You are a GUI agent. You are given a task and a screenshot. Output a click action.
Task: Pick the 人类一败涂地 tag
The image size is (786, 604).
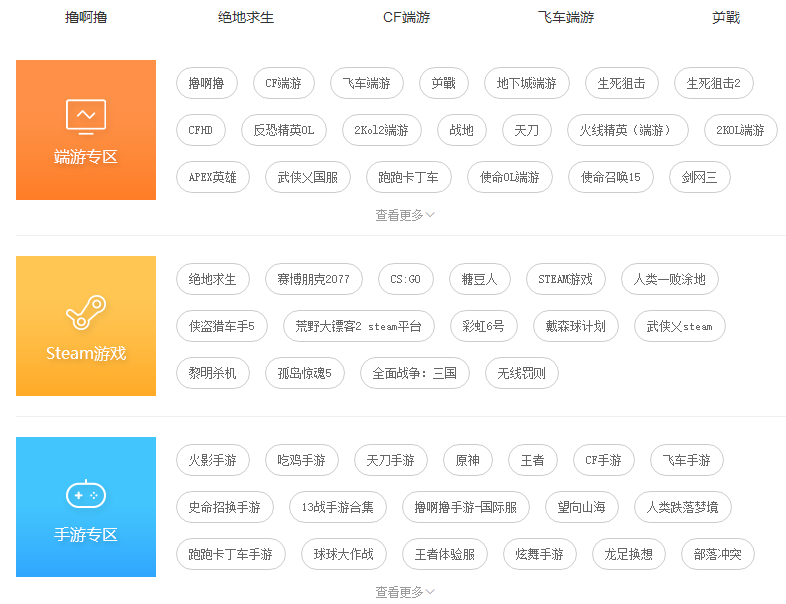[x=670, y=279]
